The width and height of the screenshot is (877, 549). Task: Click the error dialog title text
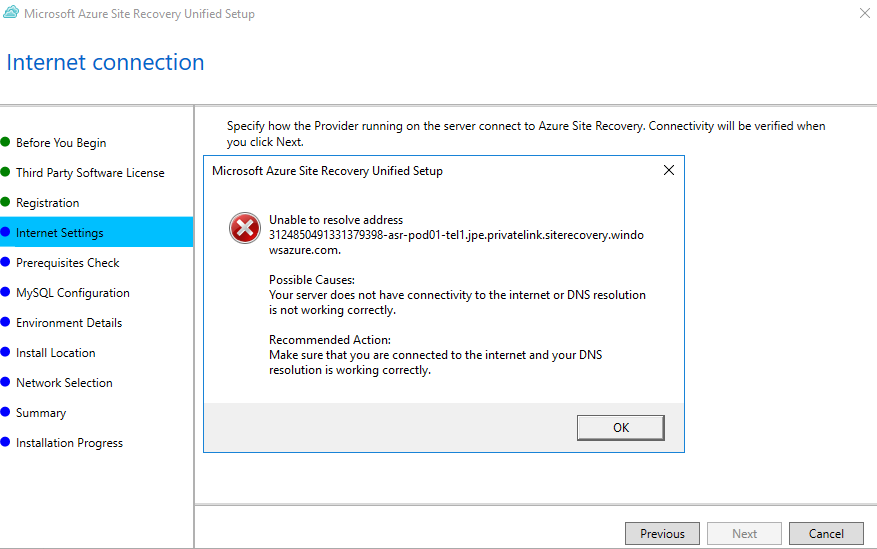pos(327,171)
